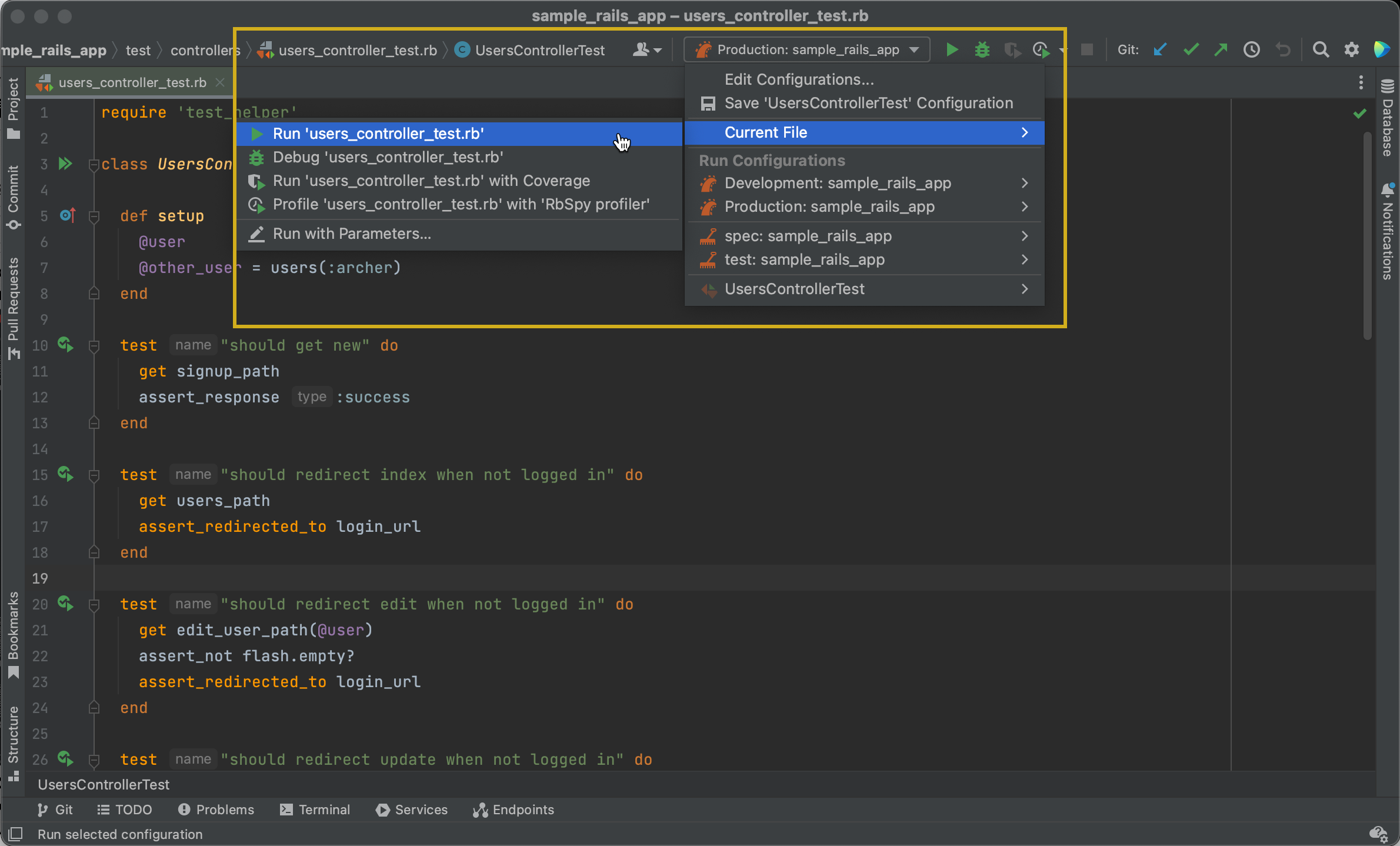Open the Commit tool window

point(13,198)
